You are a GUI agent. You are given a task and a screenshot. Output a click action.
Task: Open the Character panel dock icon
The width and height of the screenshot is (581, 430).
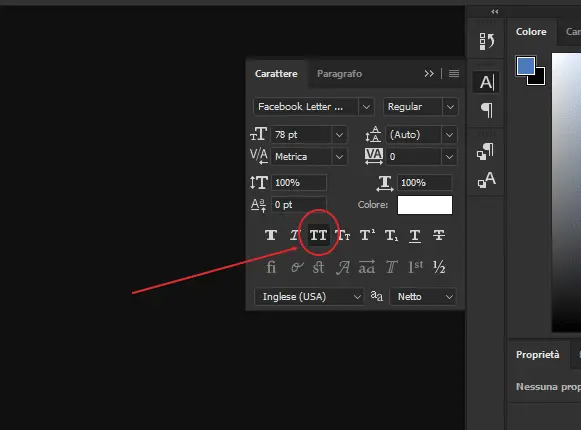tap(486, 82)
